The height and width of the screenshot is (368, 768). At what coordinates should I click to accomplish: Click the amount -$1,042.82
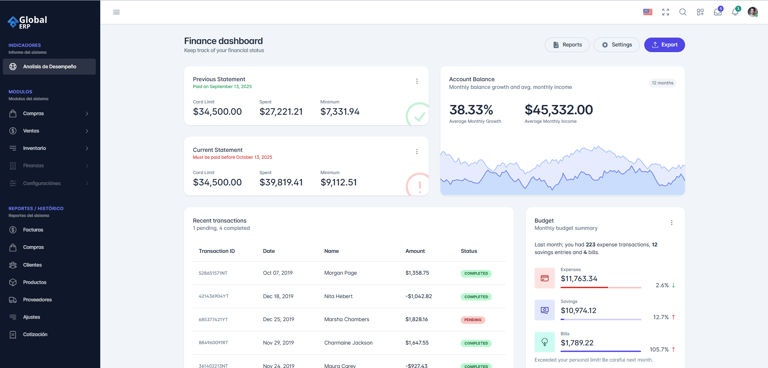418,296
